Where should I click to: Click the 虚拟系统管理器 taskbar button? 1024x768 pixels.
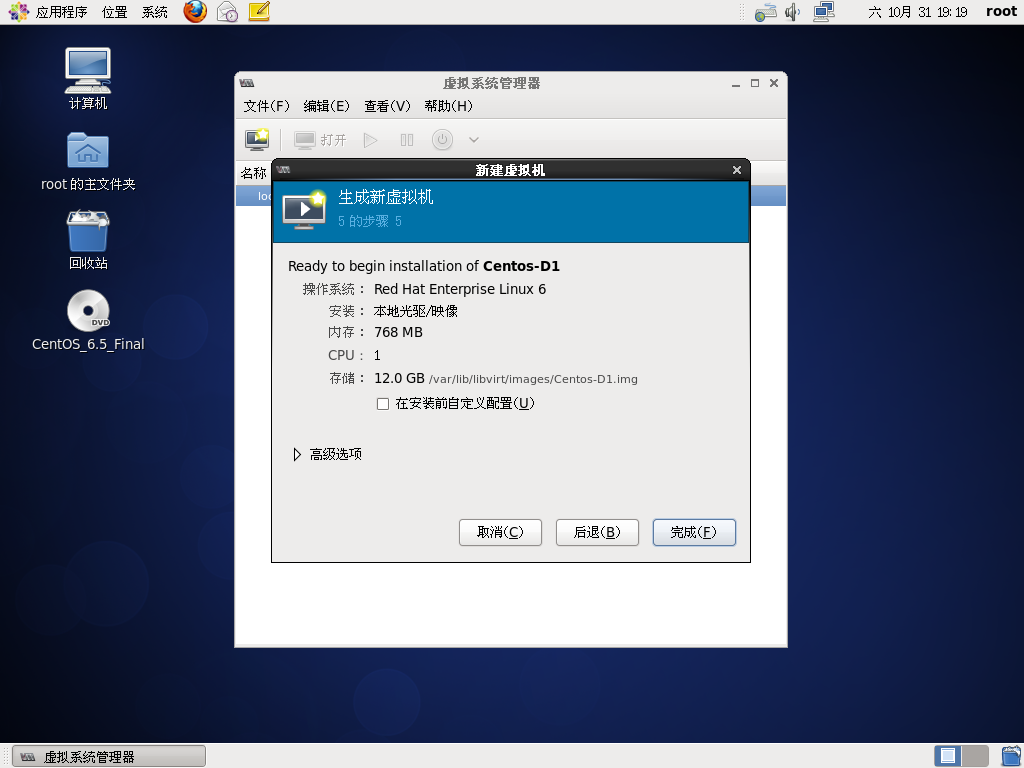coord(109,756)
